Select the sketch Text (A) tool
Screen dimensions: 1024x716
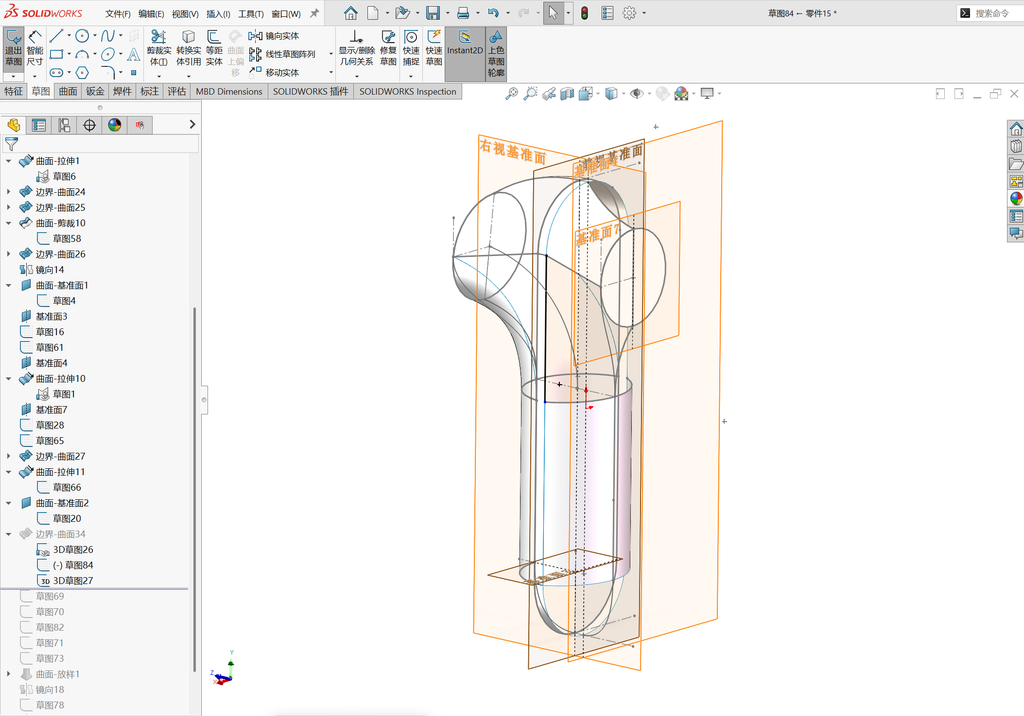[x=133, y=54]
